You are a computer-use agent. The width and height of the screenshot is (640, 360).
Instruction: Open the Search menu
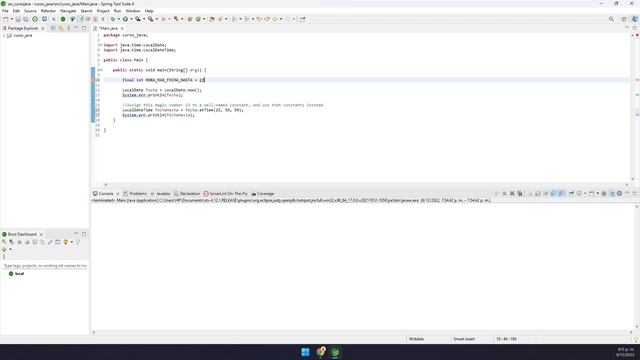point(86,11)
